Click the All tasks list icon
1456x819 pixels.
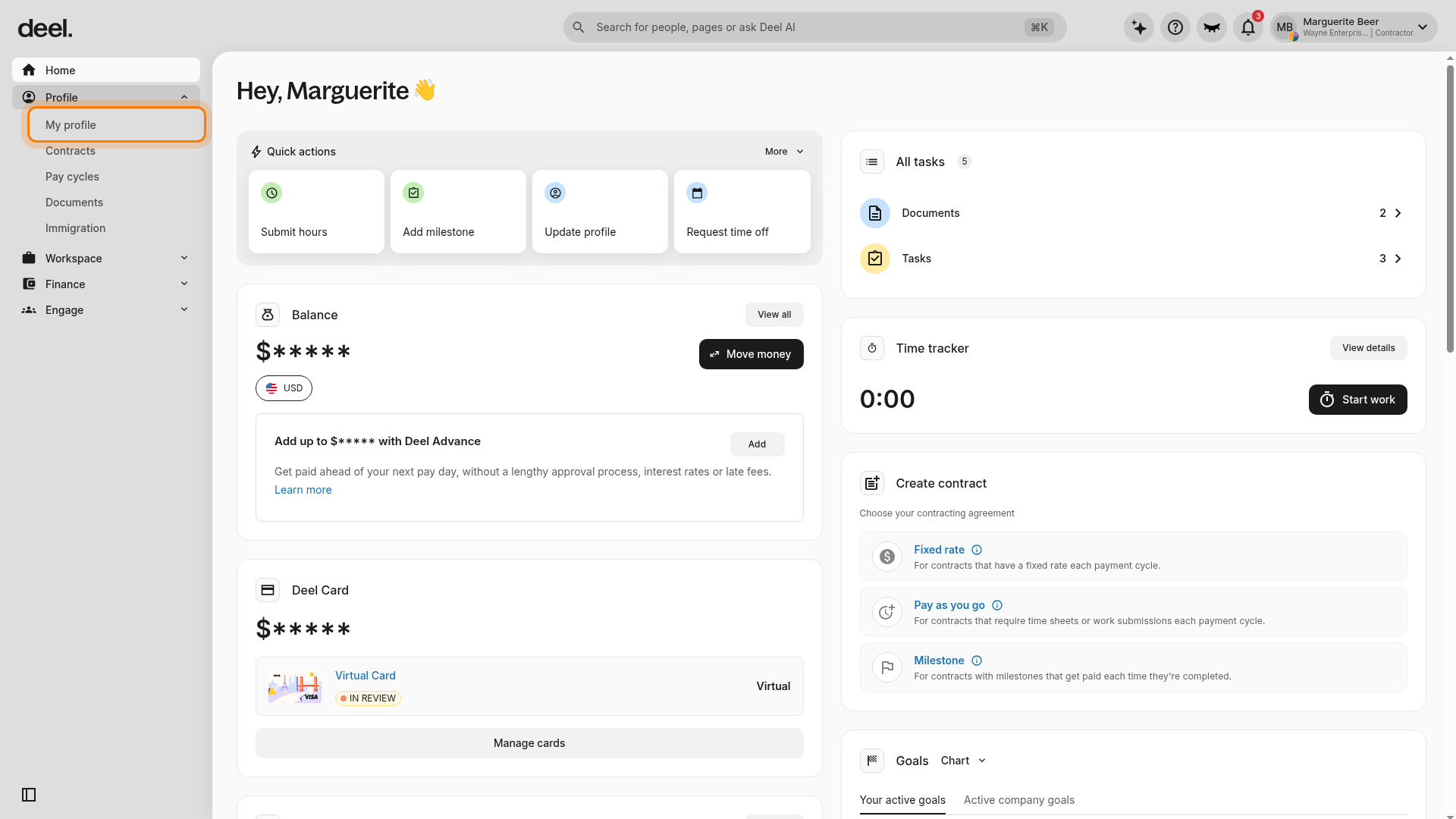point(872,162)
